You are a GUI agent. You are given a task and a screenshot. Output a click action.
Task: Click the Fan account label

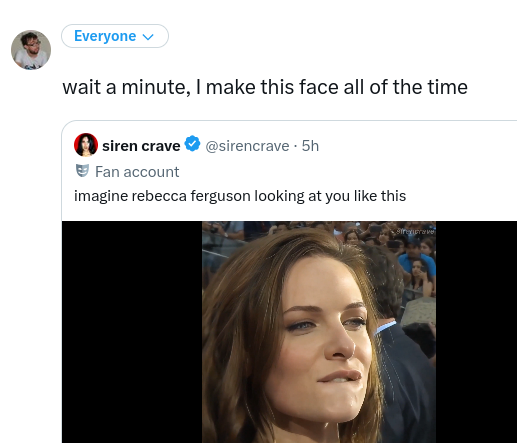point(137,172)
